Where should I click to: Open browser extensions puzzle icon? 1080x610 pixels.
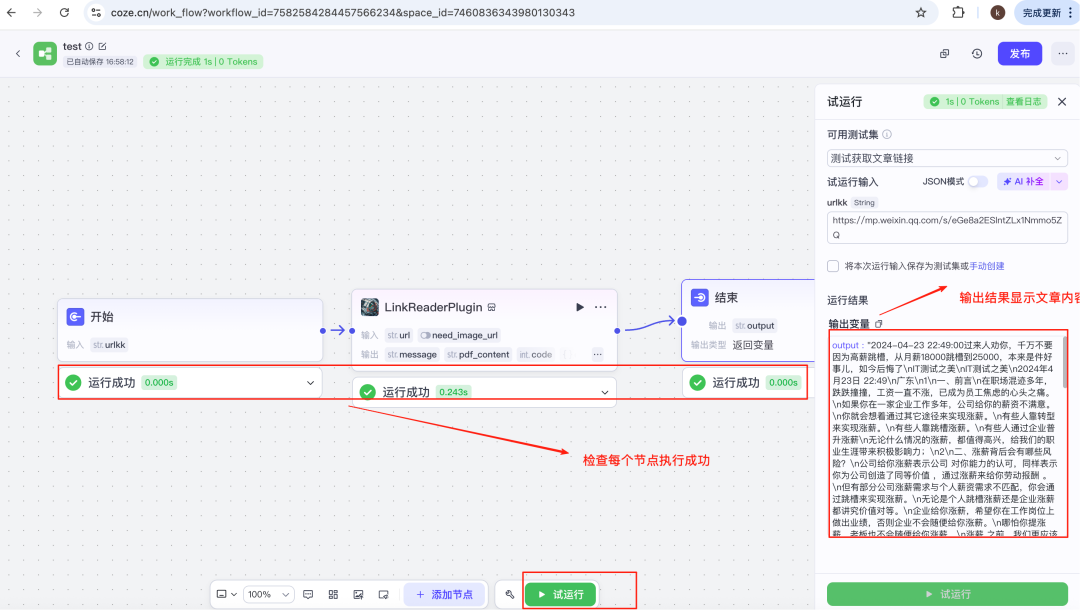point(958,12)
